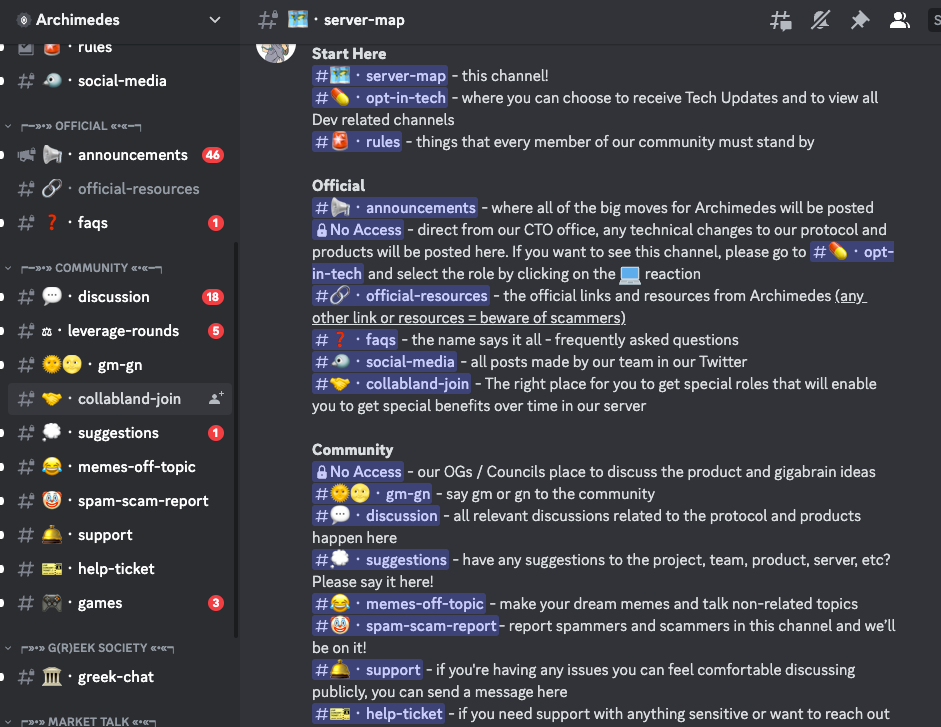Follow official-resources channel mention in message
The width and height of the screenshot is (941, 727).
tap(401, 295)
